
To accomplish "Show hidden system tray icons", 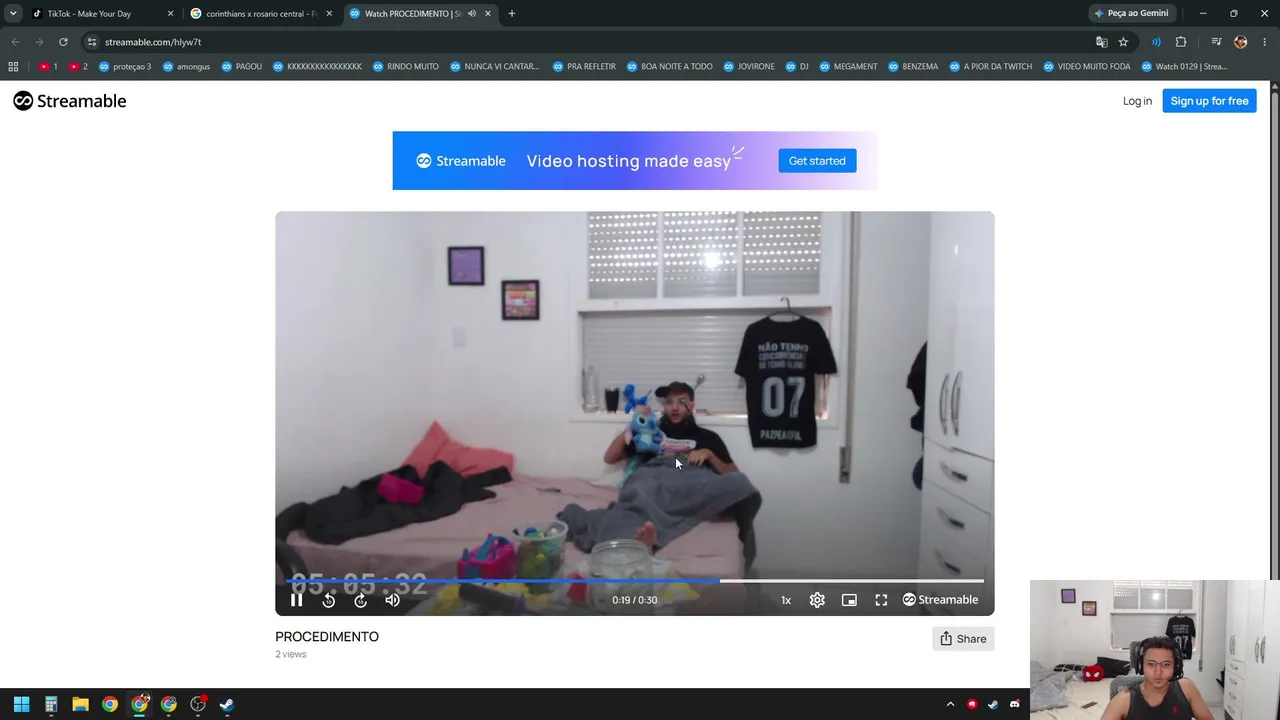I will coord(950,704).
